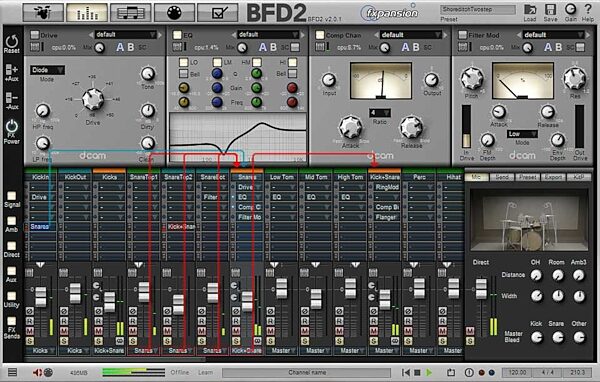Viewport: 600px width, 382px height.
Task: Toggle the Filter Mod power checkbox
Action: [x=463, y=35]
